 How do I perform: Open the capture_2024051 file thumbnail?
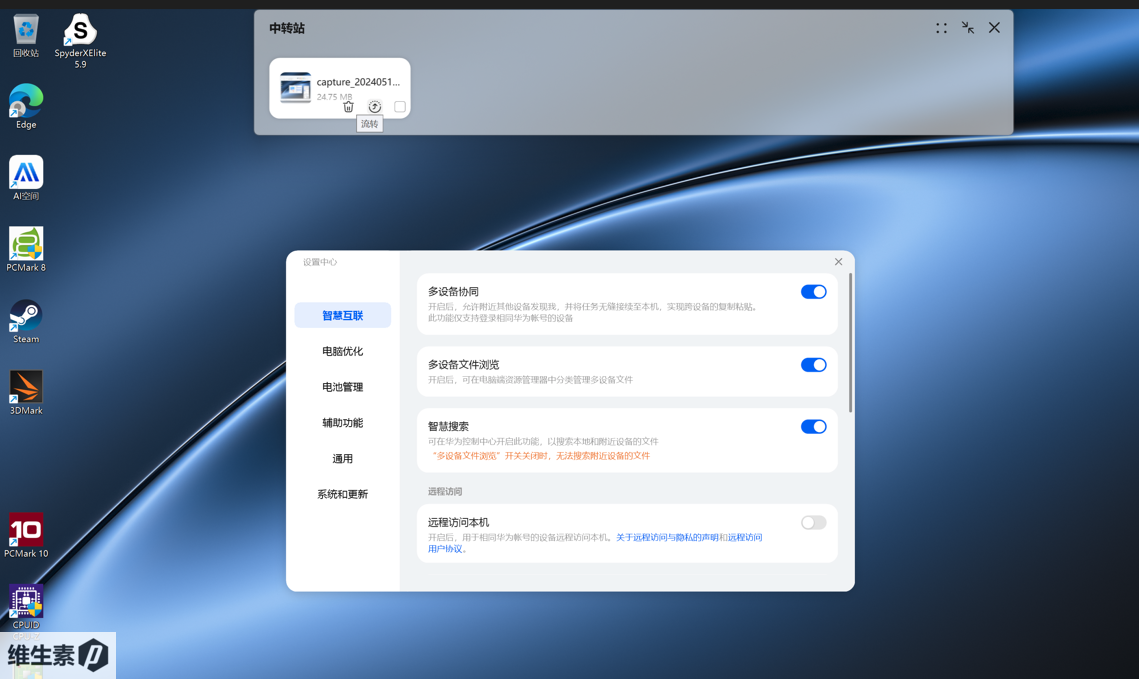(x=295, y=88)
